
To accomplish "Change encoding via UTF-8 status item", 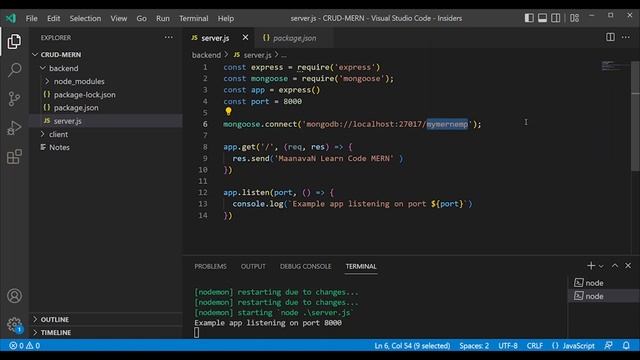I will pos(508,346).
